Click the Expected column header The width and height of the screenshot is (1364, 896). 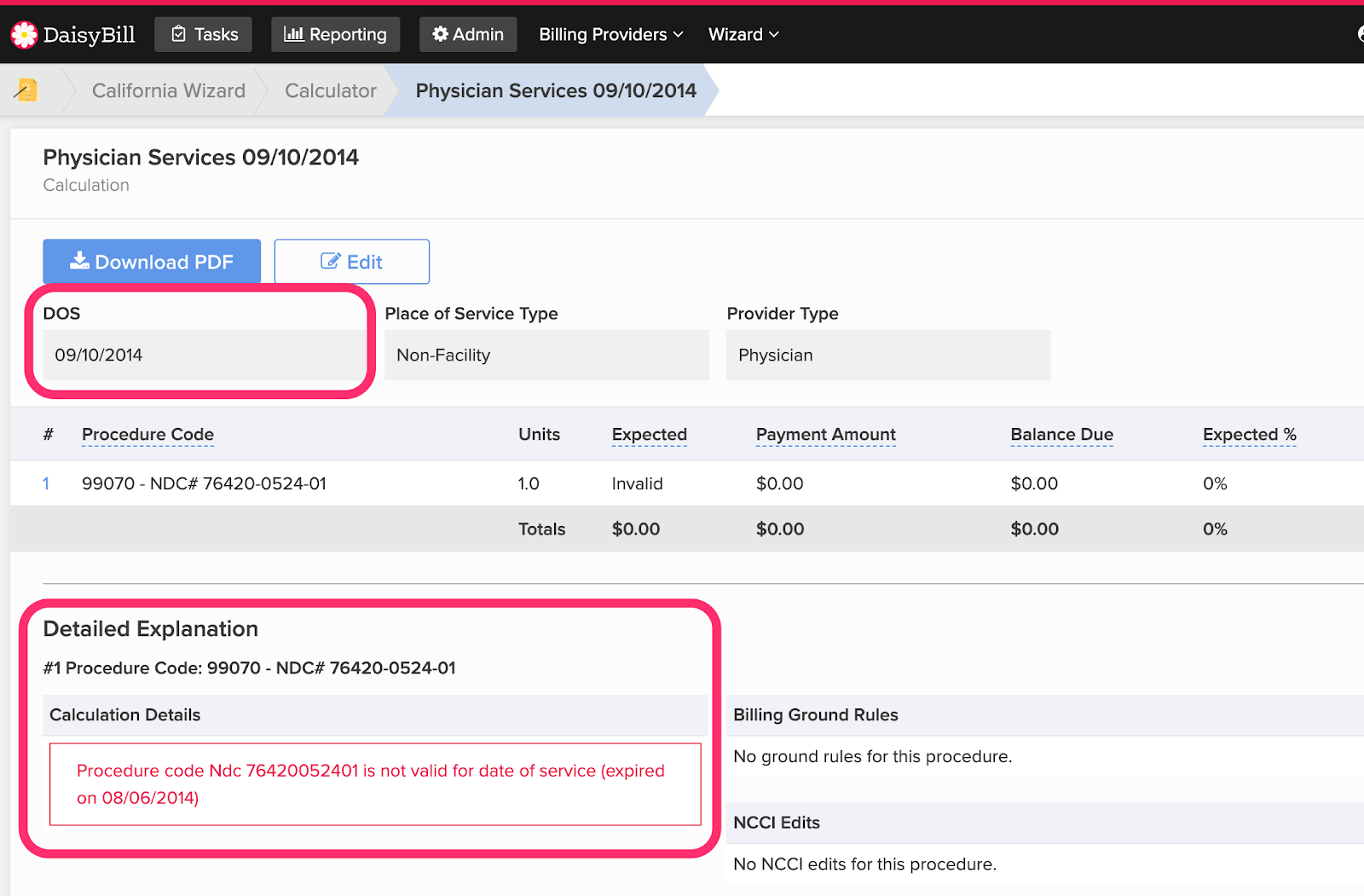click(650, 435)
